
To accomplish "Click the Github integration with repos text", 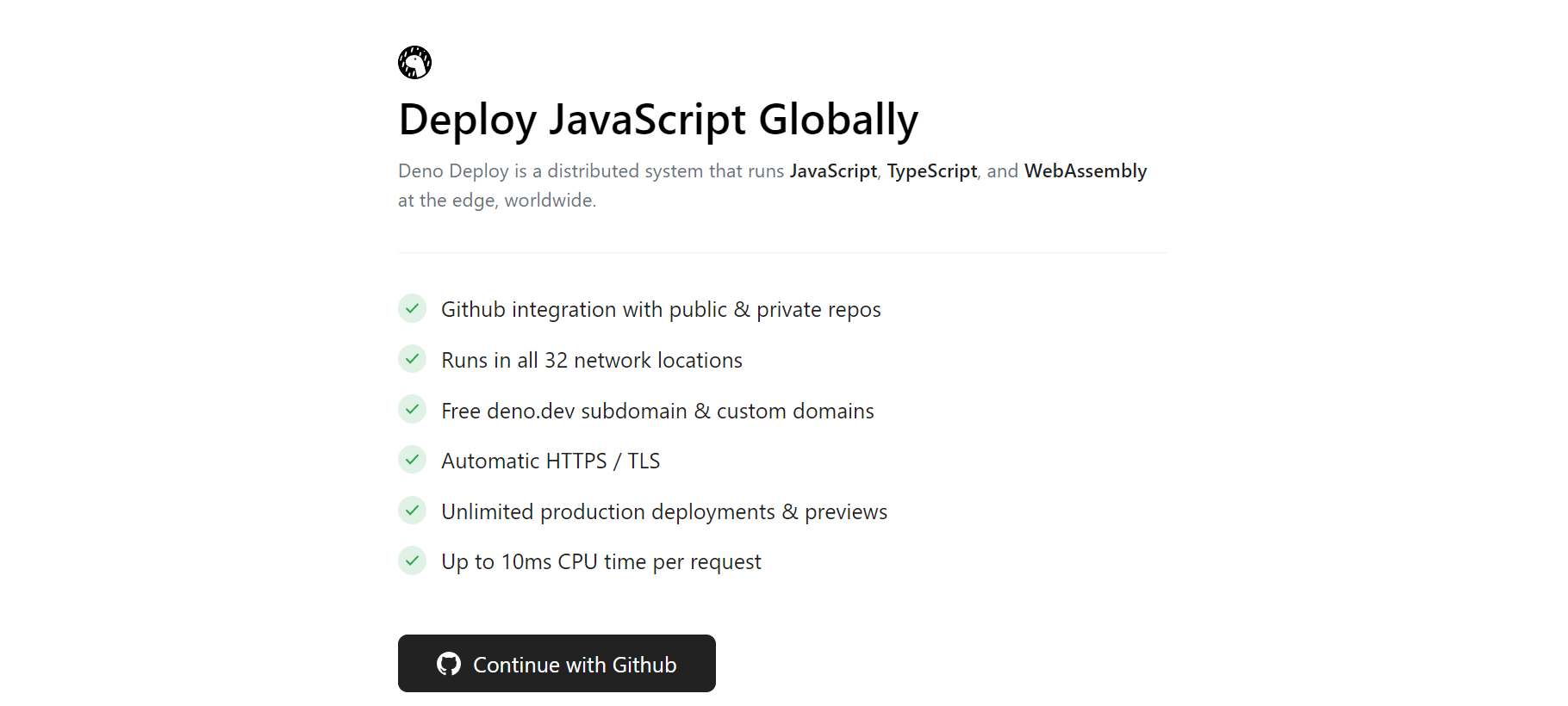I will tap(661, 310).
